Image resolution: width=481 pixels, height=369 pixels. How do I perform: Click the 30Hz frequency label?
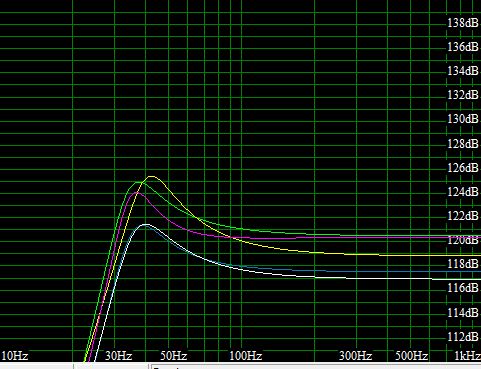click(119, 356)
